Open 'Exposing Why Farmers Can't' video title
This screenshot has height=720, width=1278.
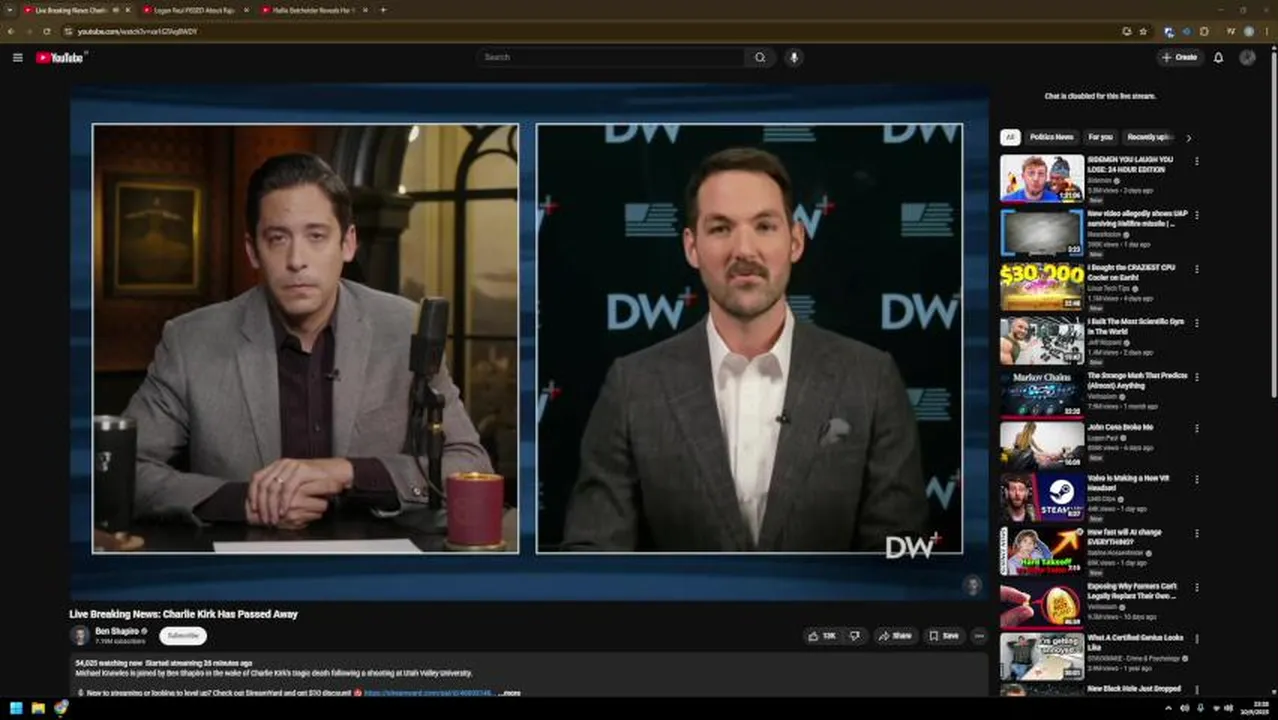tap(1133, 590)
